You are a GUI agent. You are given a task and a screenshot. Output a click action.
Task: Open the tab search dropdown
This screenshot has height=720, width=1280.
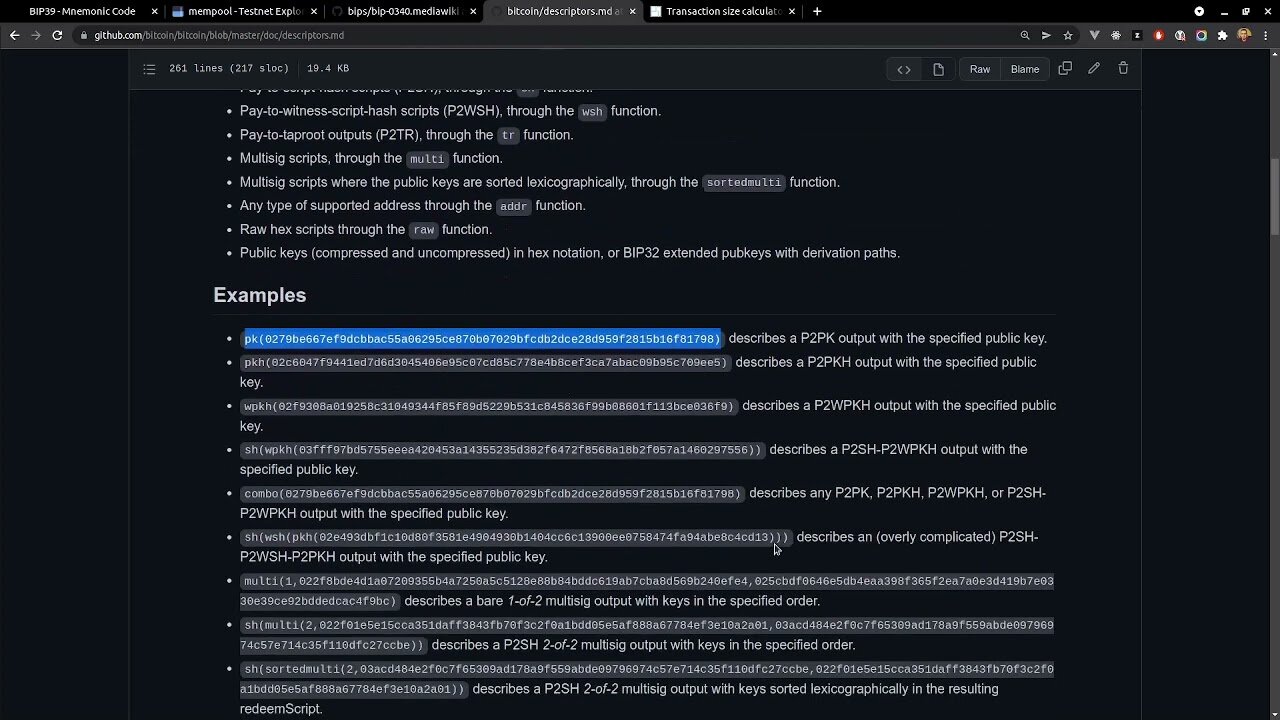coord(1199,11)
